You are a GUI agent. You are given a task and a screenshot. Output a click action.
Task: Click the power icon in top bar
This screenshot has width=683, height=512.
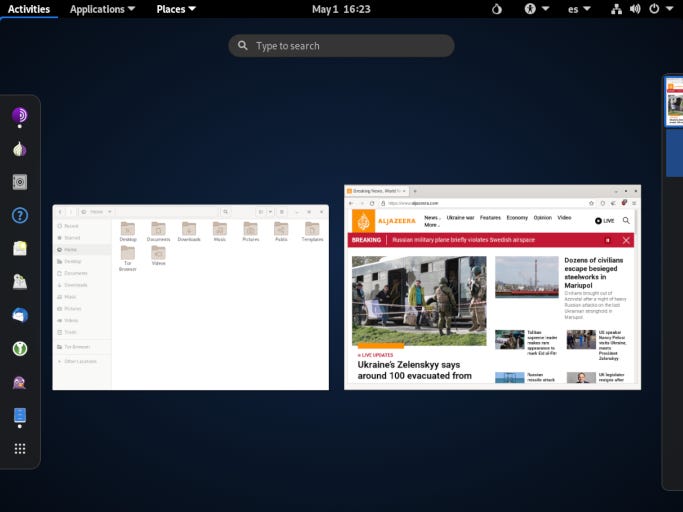coord(654,9)
